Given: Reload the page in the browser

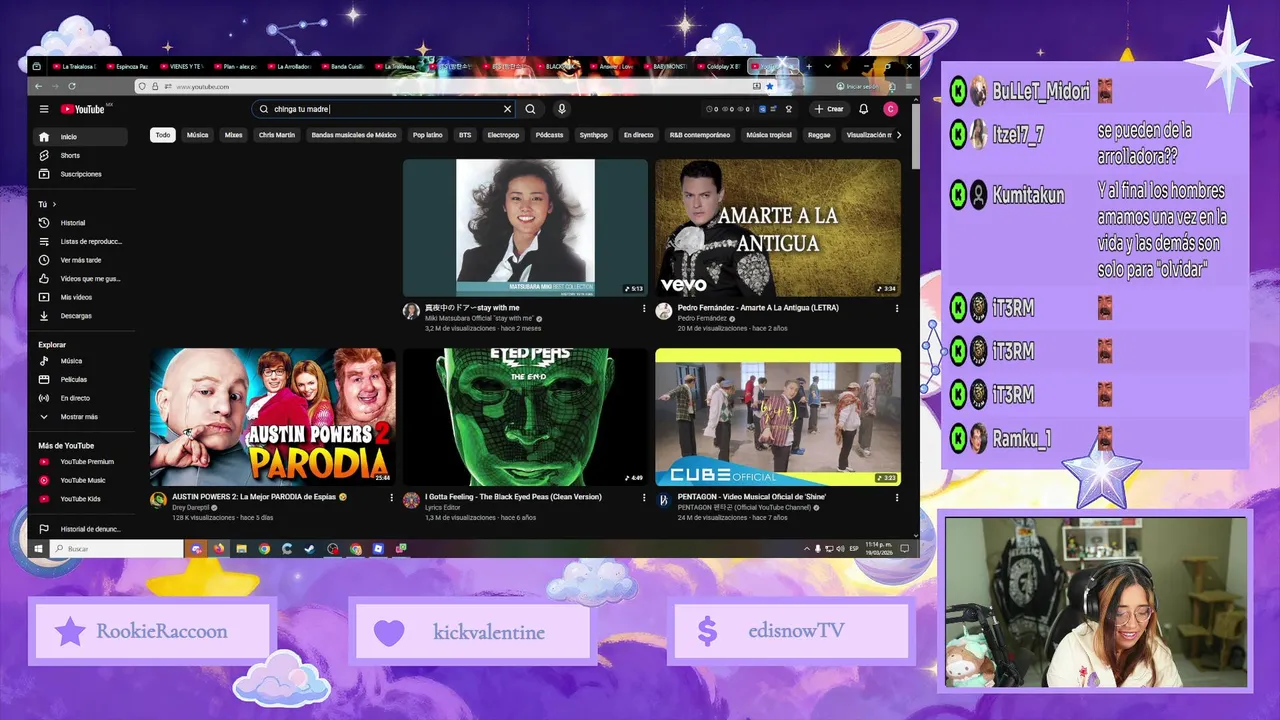Looking at the screenshot, I should 72,87.
